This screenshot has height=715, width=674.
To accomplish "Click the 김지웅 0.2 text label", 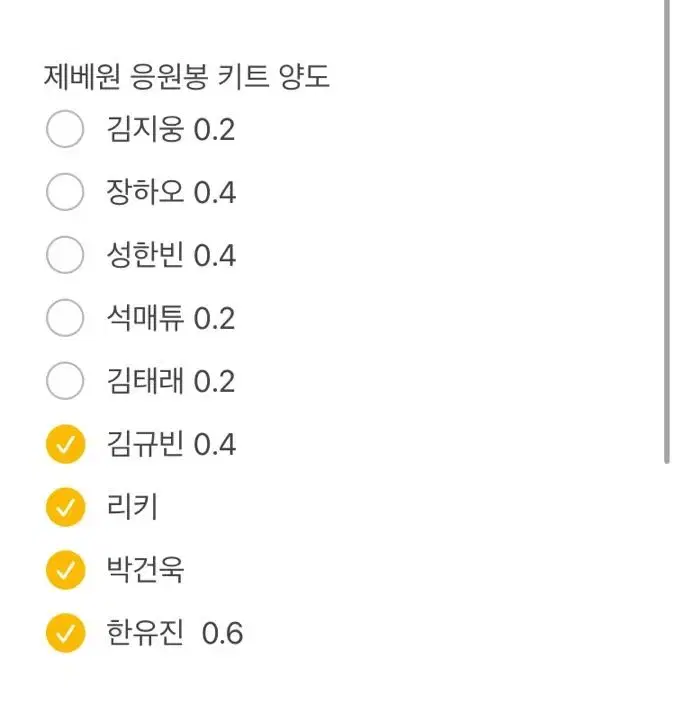I will 170,130.
